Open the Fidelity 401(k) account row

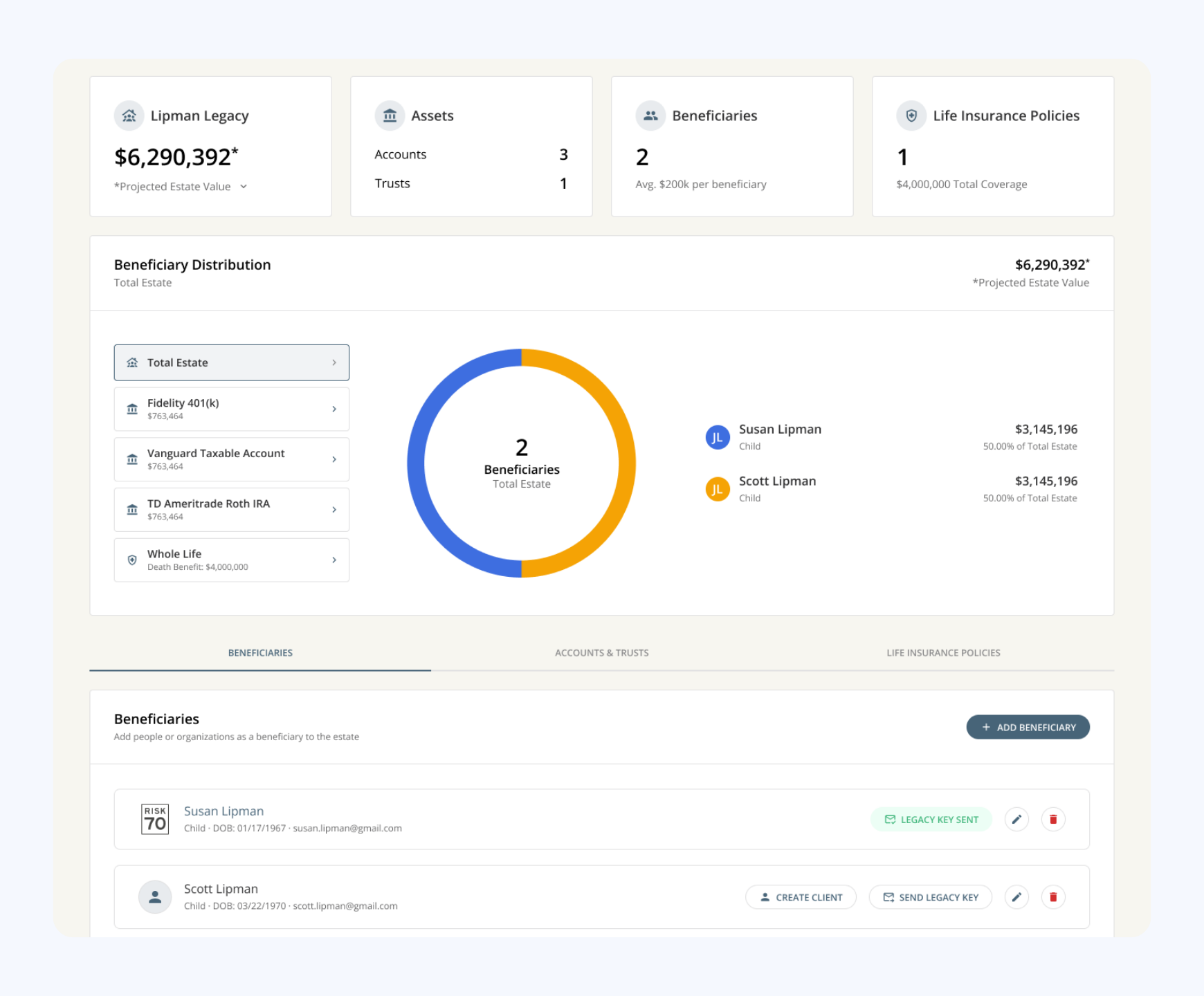(232, 409)
